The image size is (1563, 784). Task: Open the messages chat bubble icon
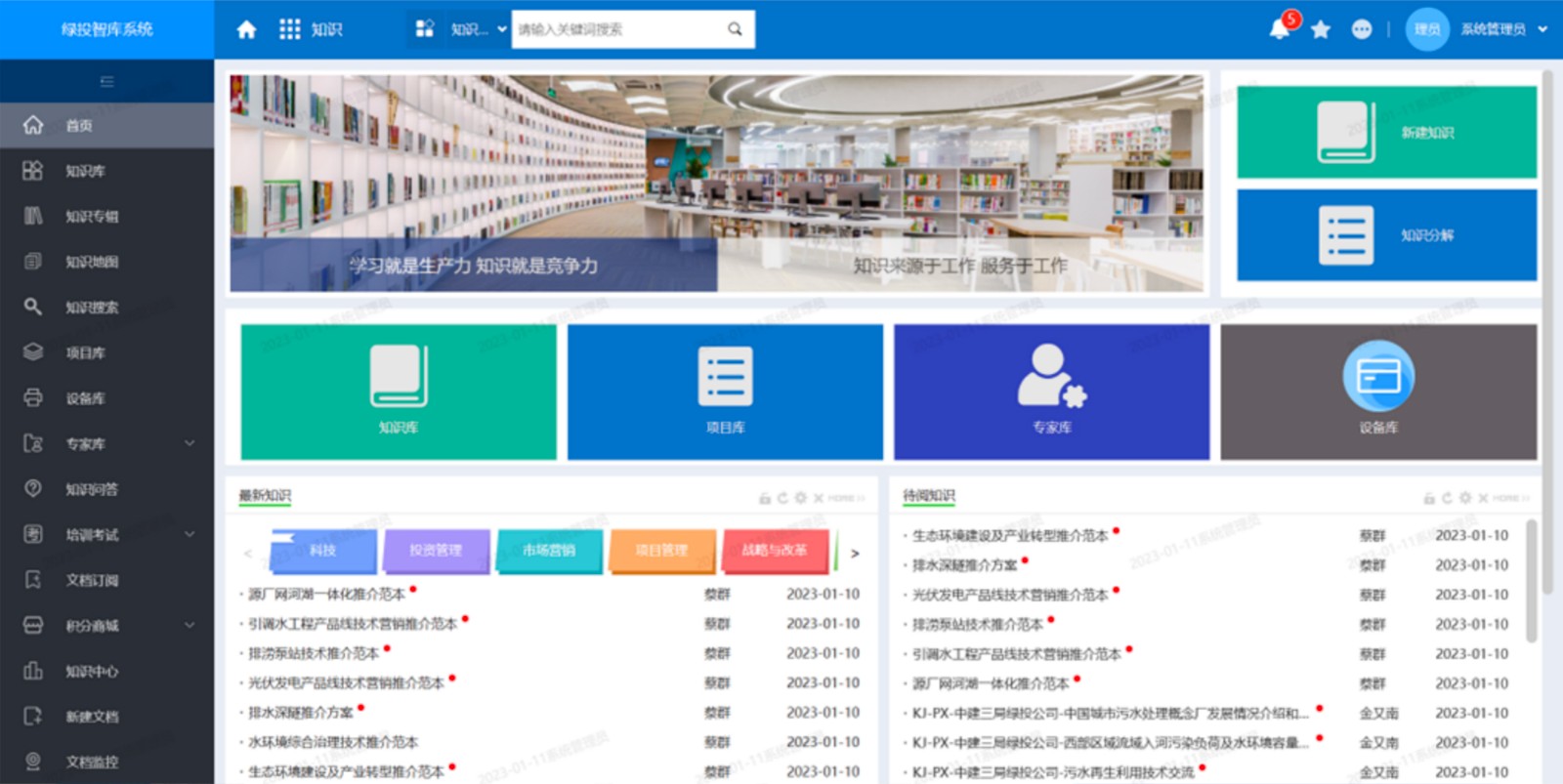[1361, 29]
